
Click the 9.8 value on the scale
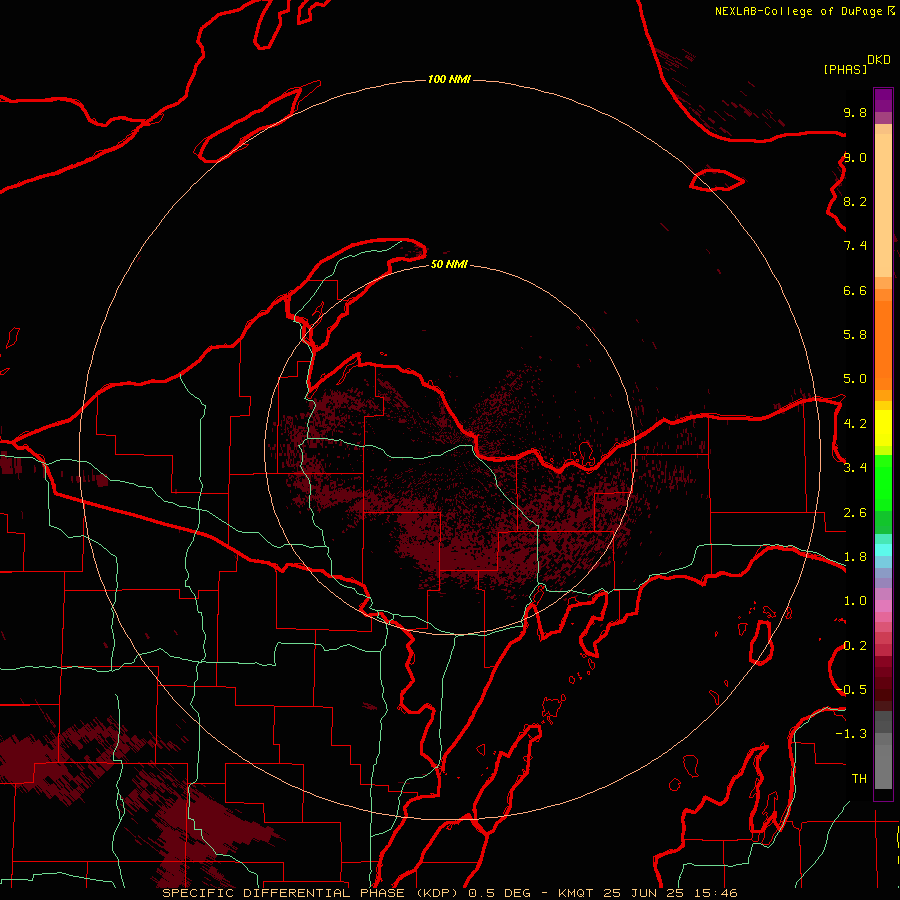(x=855, y=112)
